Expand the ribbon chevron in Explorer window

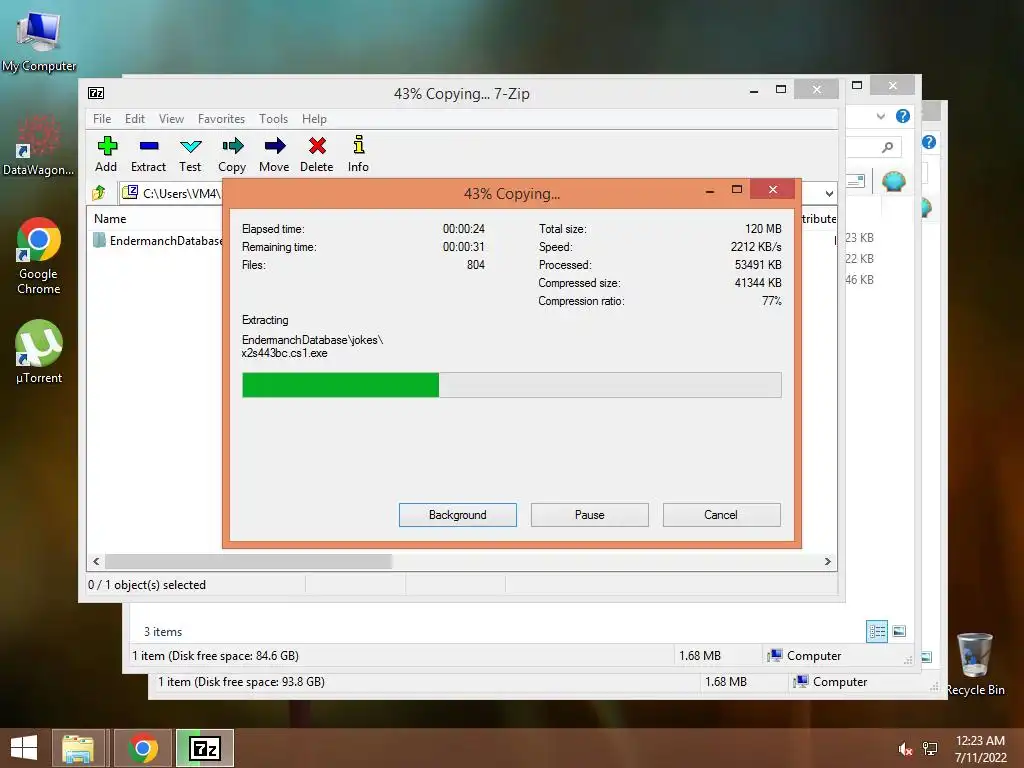tap(881, 117)
